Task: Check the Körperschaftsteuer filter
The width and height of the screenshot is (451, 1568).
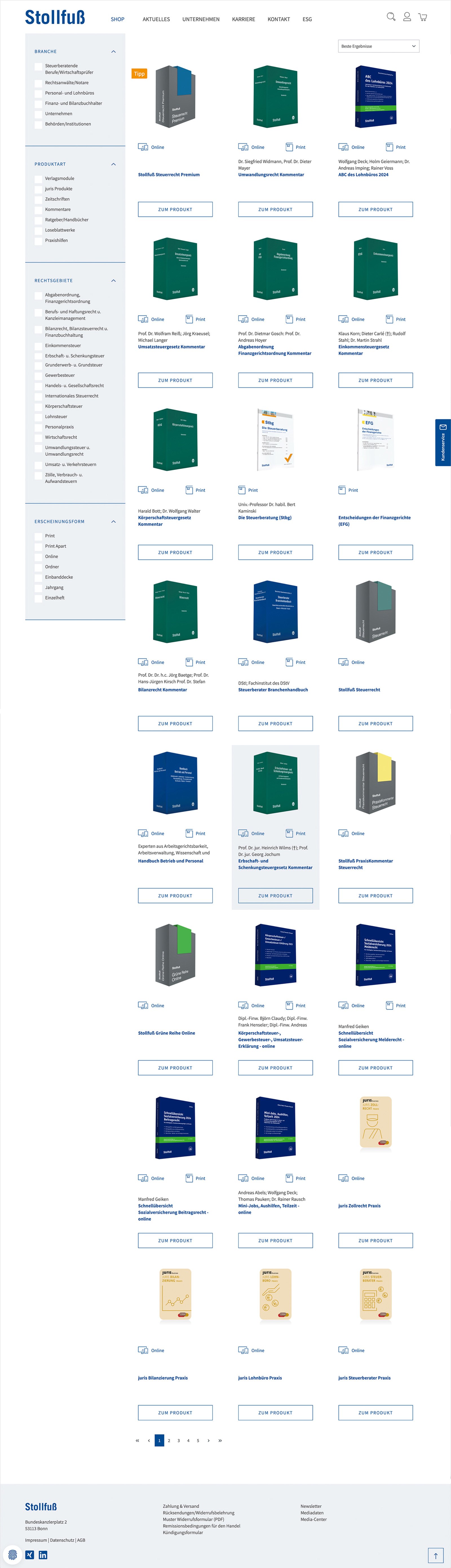Action: click(x=38, y=407)
